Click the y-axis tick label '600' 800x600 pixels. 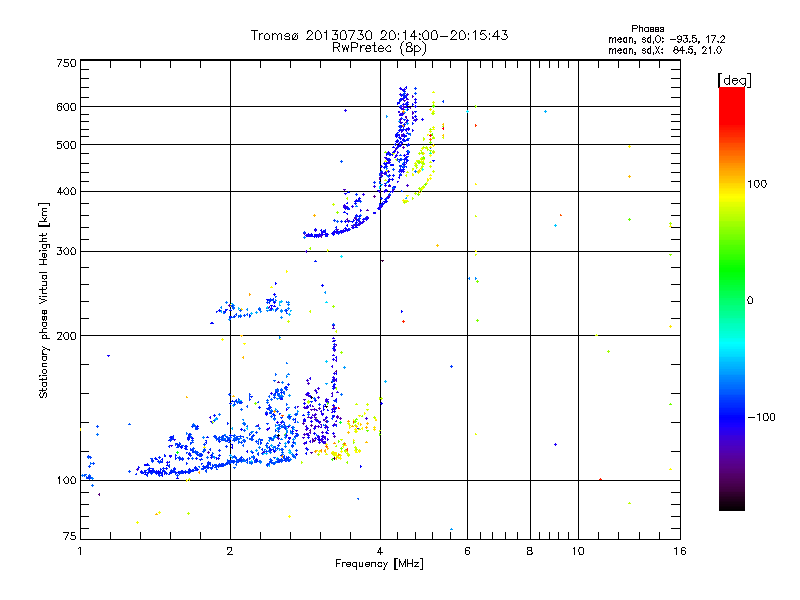coord(66,107)
